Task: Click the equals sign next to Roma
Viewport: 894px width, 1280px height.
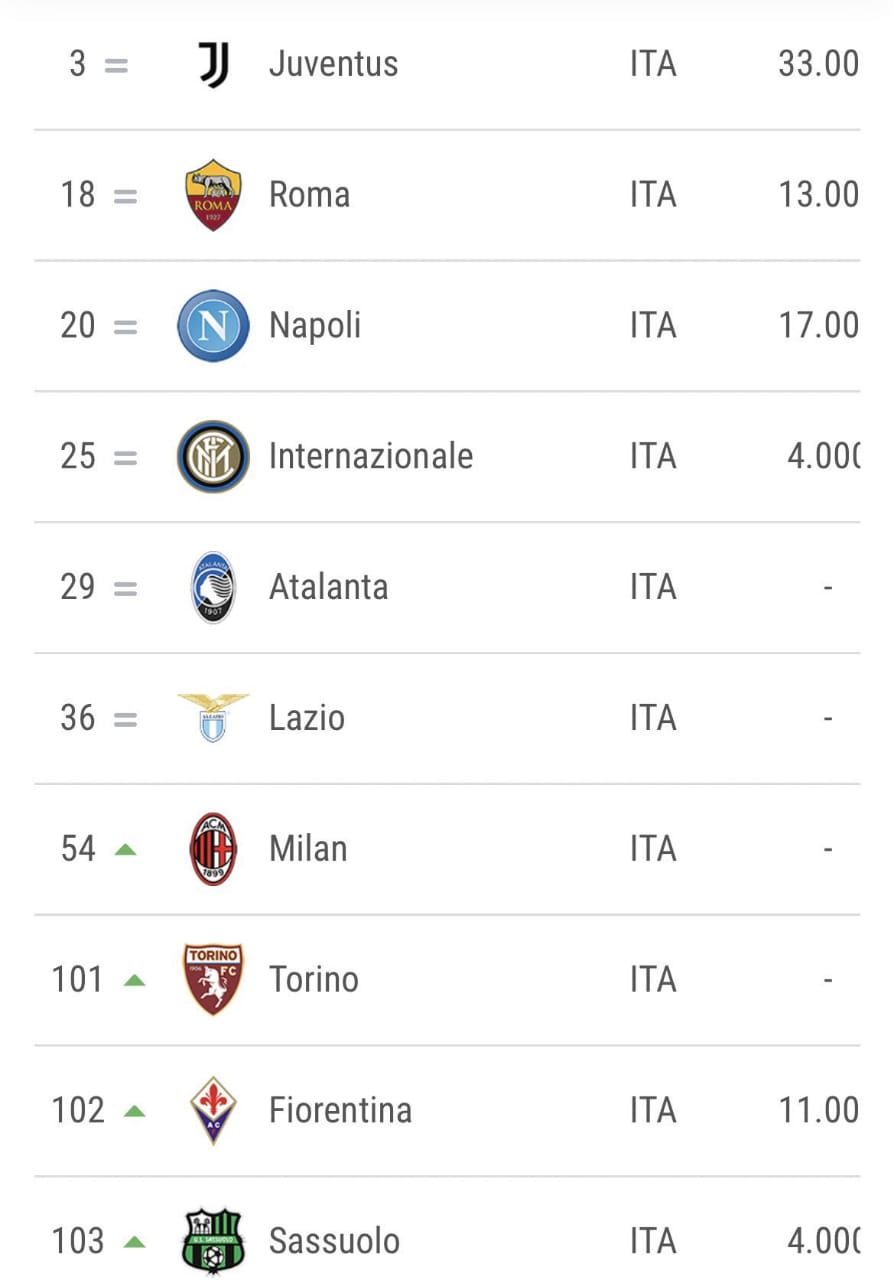Action: pos(125,195)
